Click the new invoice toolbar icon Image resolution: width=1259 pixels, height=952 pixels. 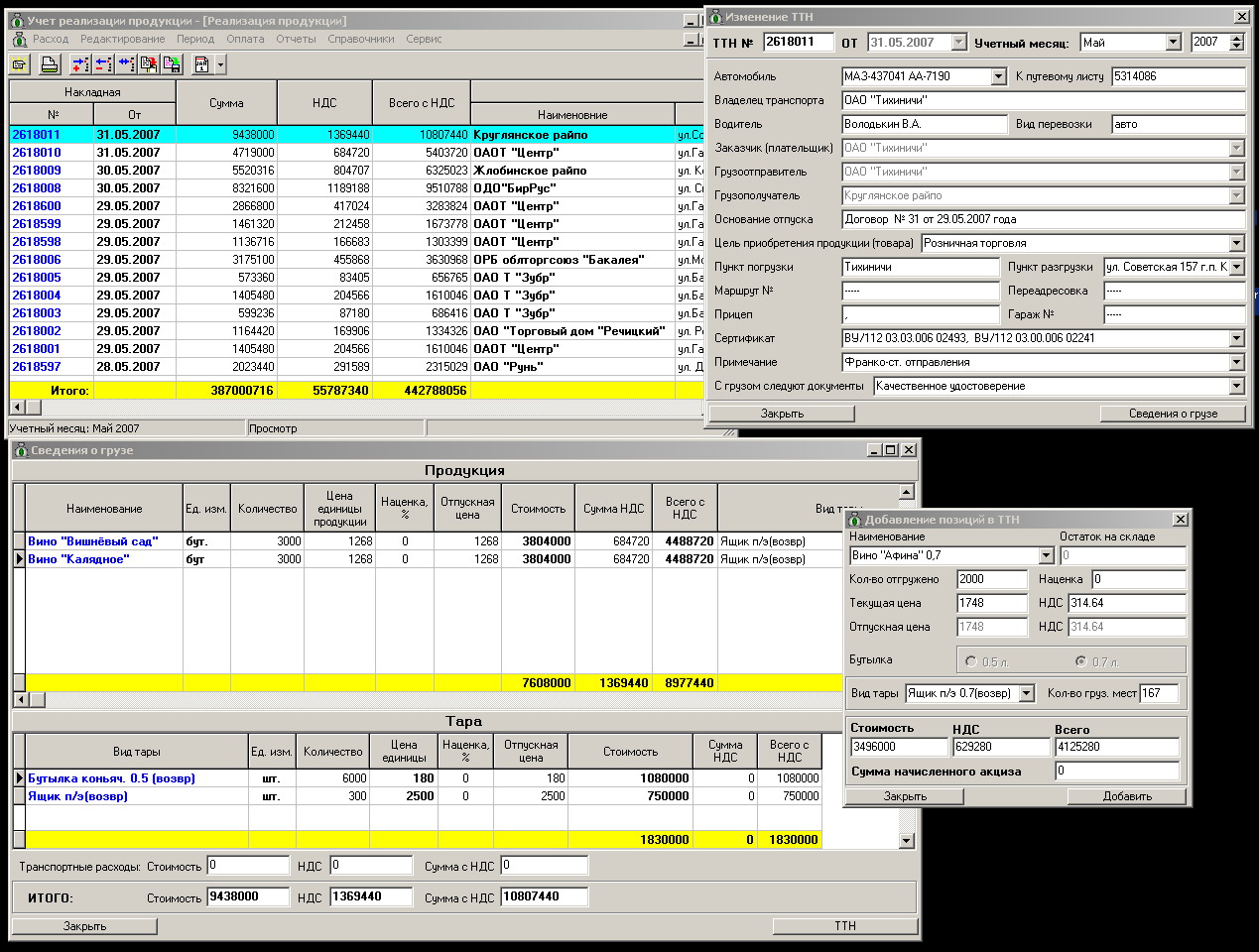click(x=19, y=65)
